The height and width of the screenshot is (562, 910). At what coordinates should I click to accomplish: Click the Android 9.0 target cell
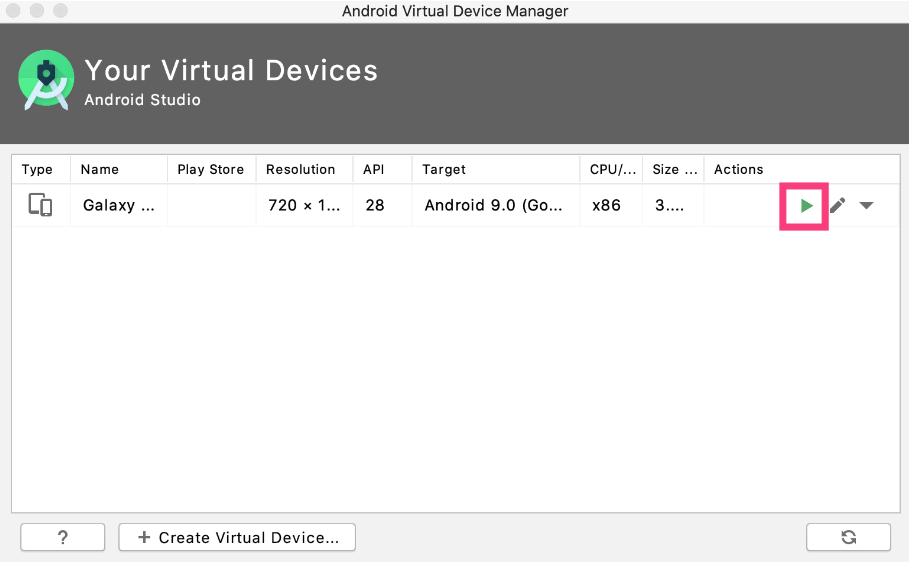[x=496, y=205]
